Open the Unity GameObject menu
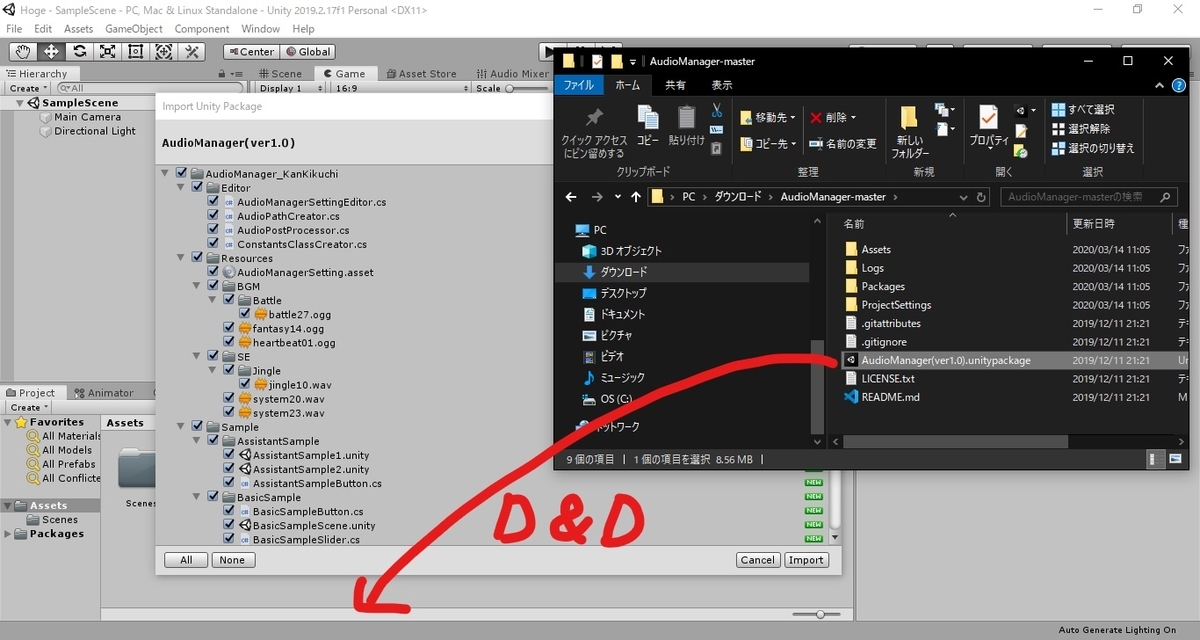Screen dimensions: 1200x640 point(135,29)
